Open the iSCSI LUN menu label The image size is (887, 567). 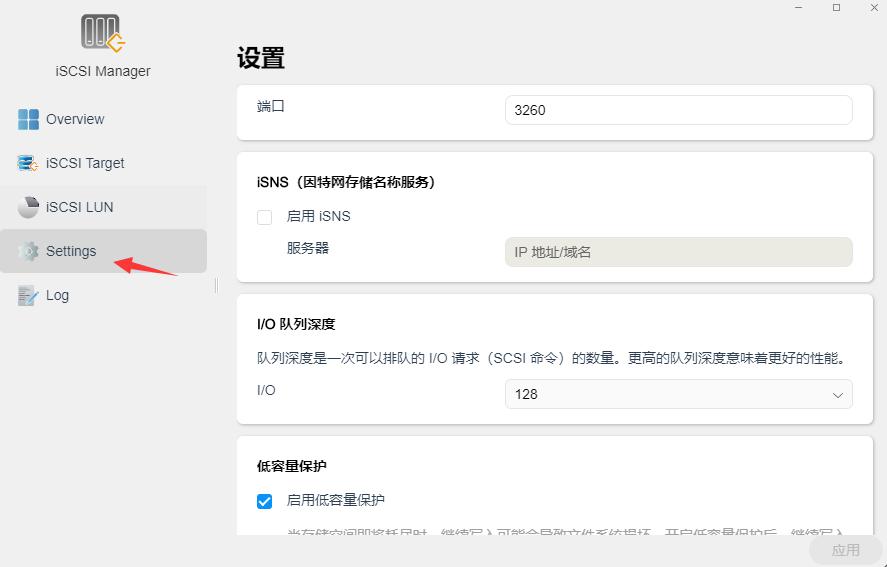[80, 207]
